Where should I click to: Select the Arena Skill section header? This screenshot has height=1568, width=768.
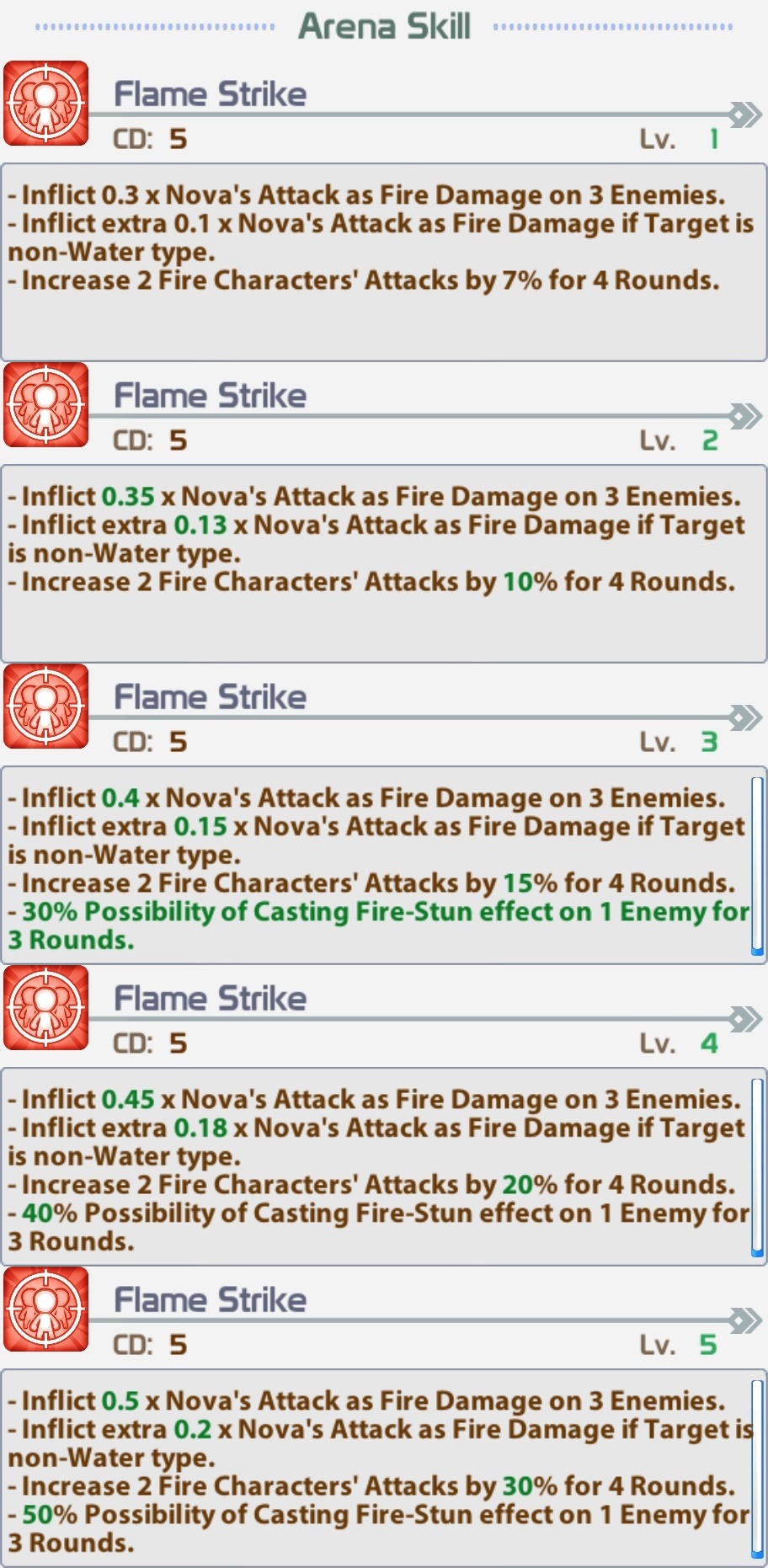pos(384,26)
